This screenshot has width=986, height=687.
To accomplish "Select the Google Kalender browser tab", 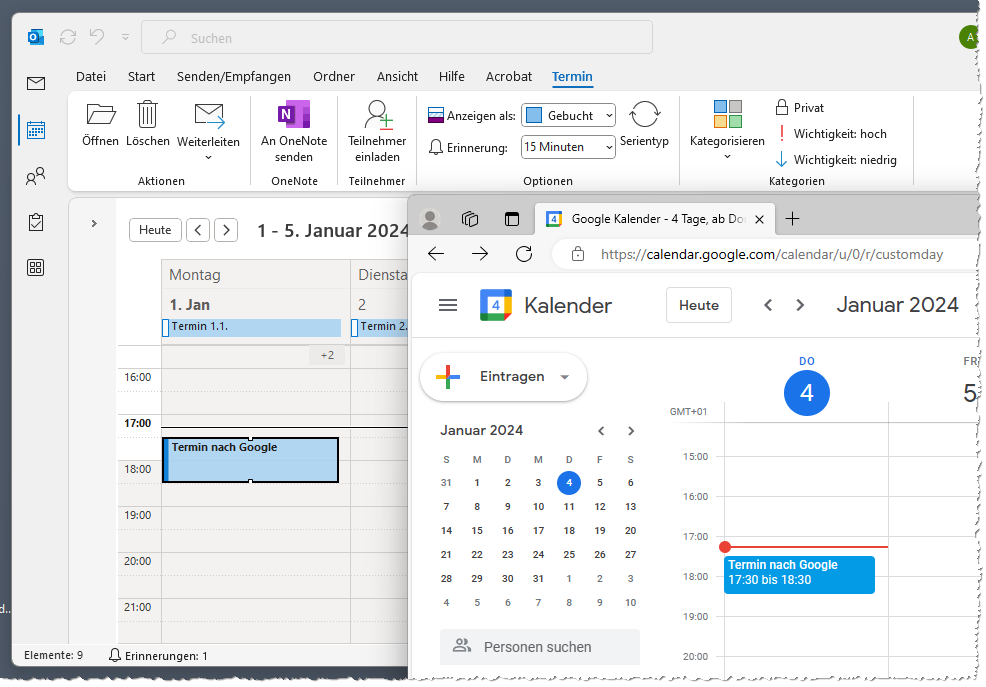I will coord(650,219).
